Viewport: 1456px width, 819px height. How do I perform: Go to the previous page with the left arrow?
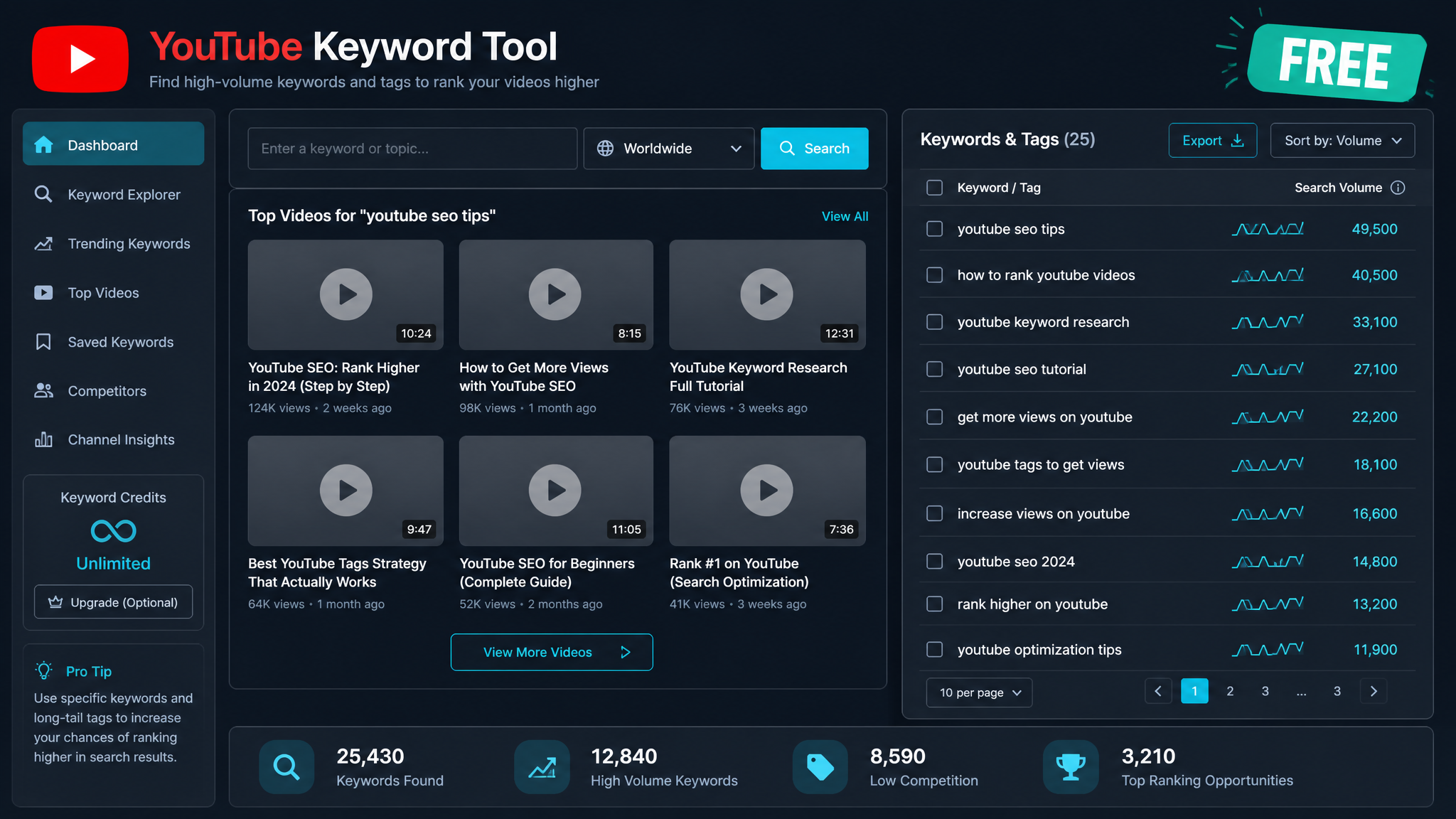1158,691
